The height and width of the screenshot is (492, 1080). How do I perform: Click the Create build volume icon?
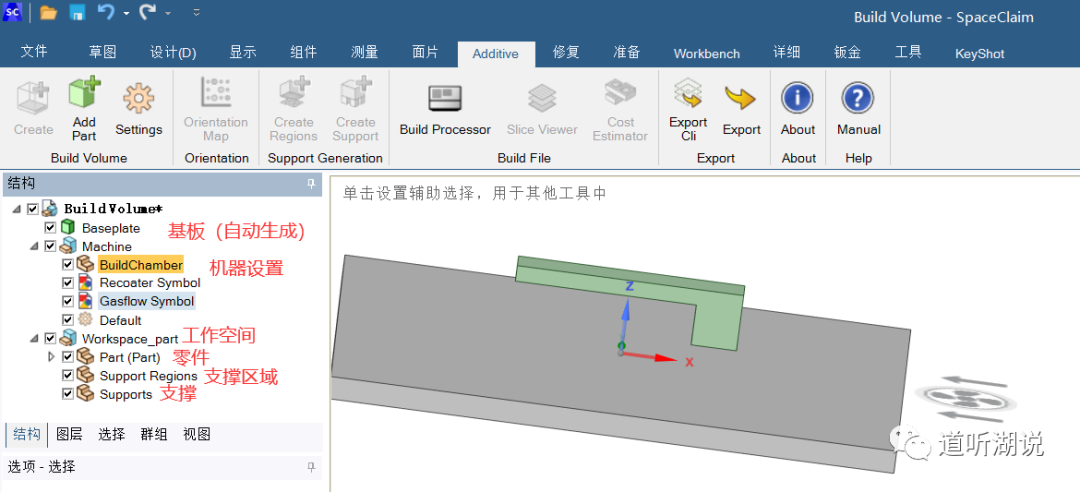(33, 99)
